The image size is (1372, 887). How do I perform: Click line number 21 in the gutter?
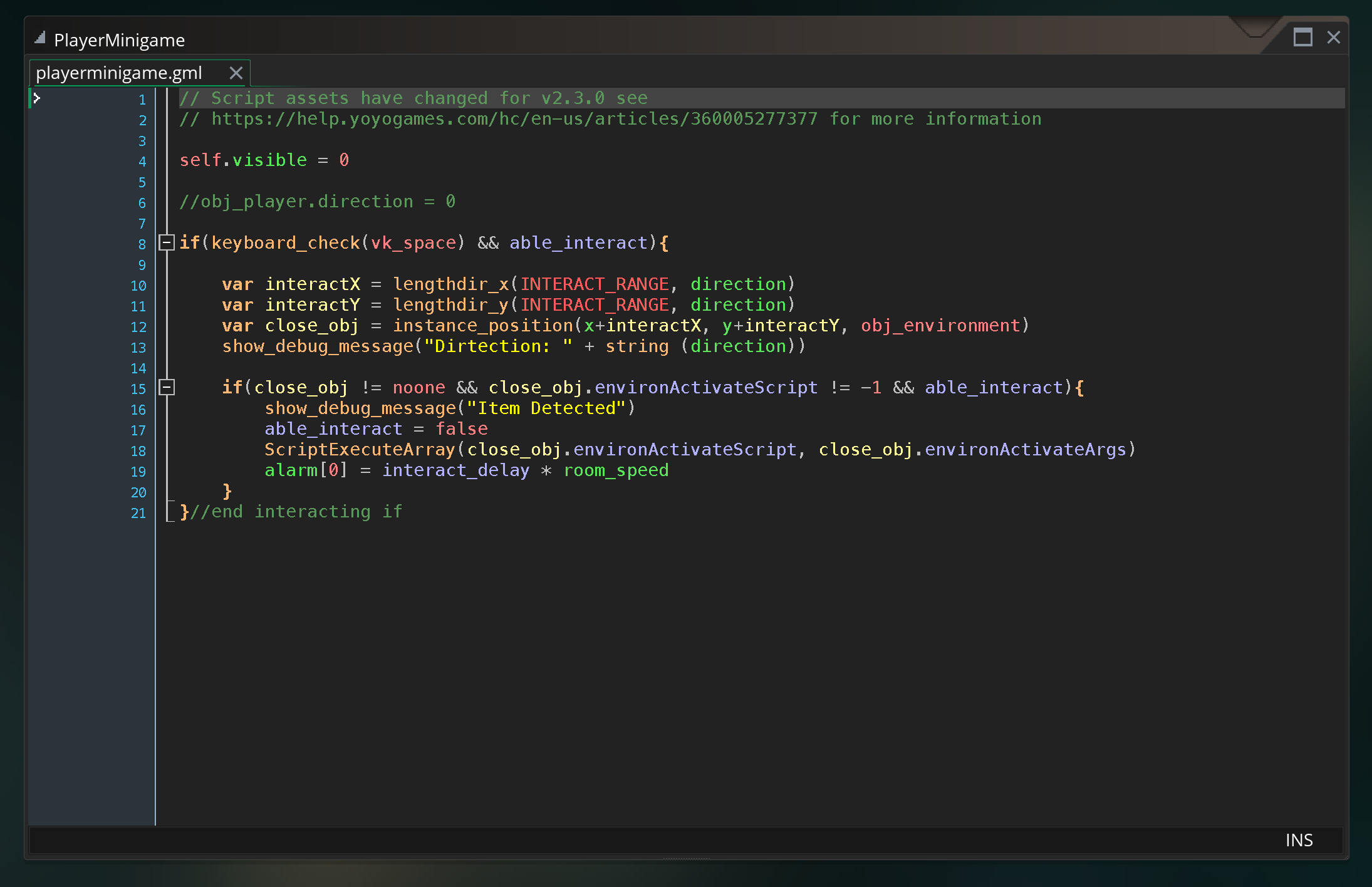(x=138, y=512)
